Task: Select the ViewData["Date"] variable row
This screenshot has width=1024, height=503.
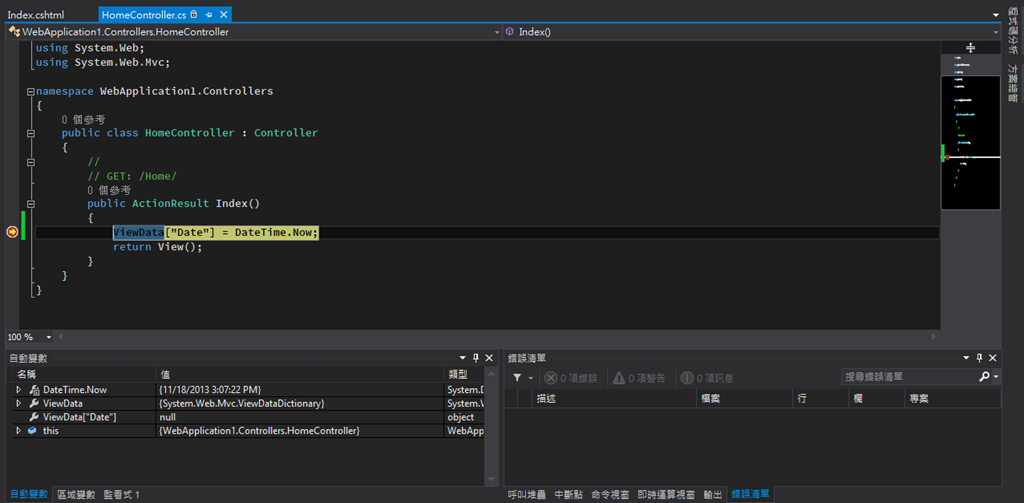Action: (x=248, y=417)
